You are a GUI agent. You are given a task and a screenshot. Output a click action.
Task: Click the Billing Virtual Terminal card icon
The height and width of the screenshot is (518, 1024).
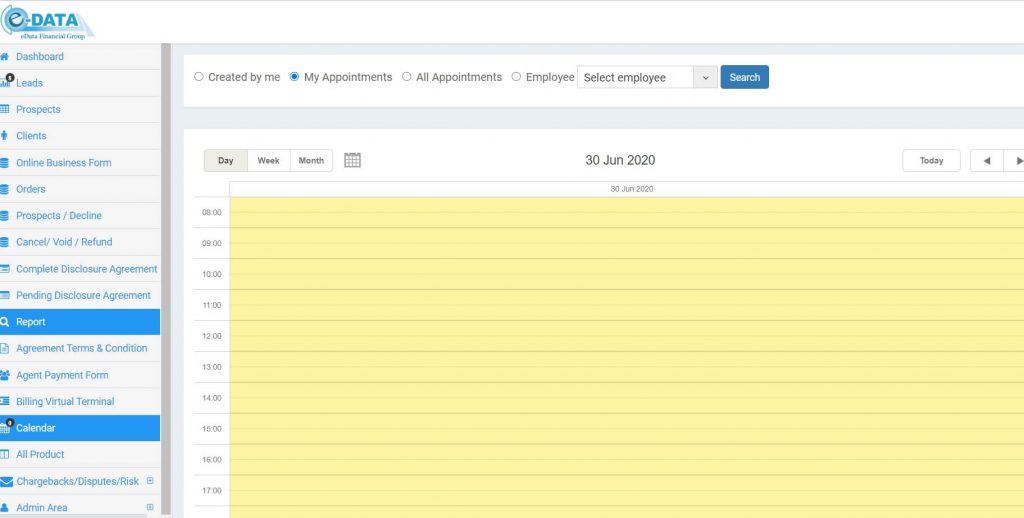point(6,401)
